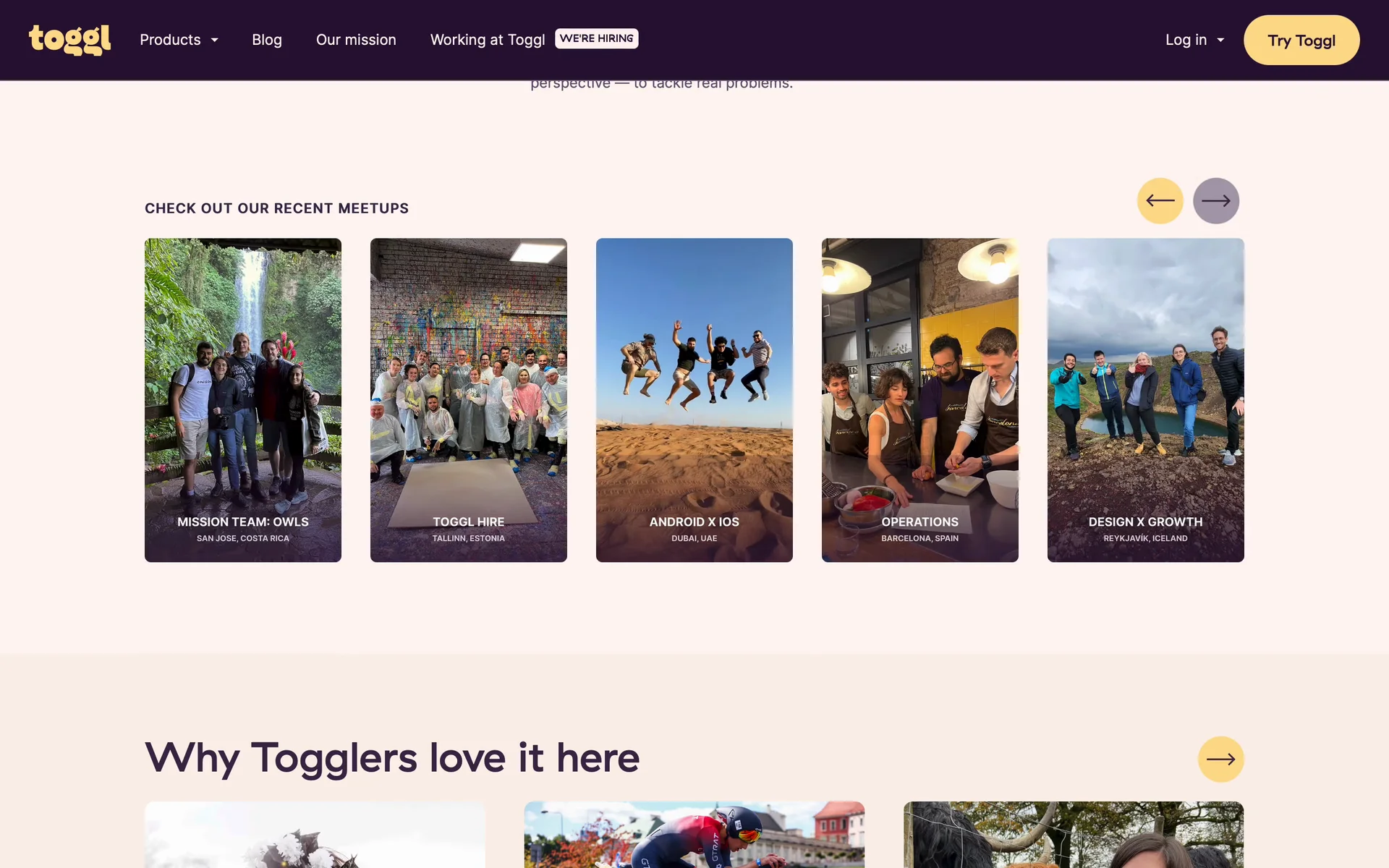Open the cyclist photo testimonial card
The width and height of the screenshot is (1389, 868).
694,834
